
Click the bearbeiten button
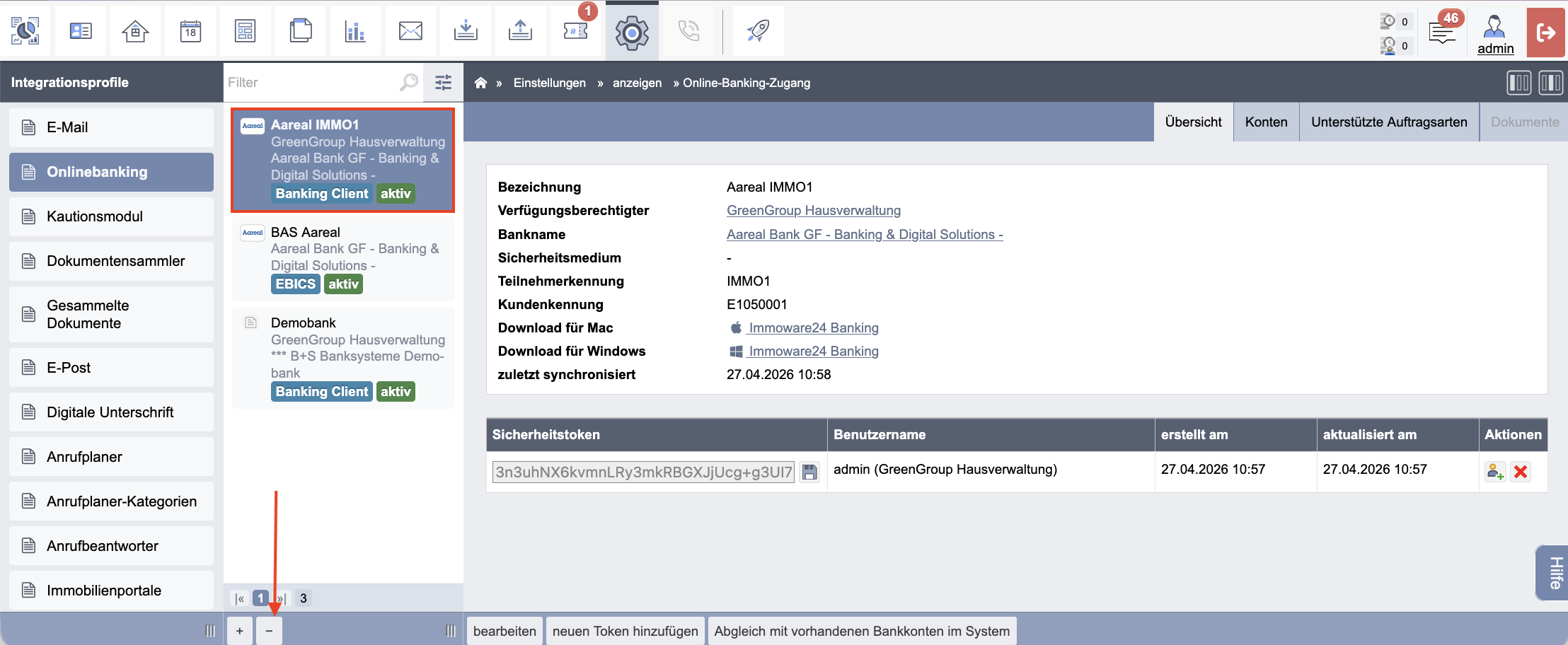[x=505, y=631]
